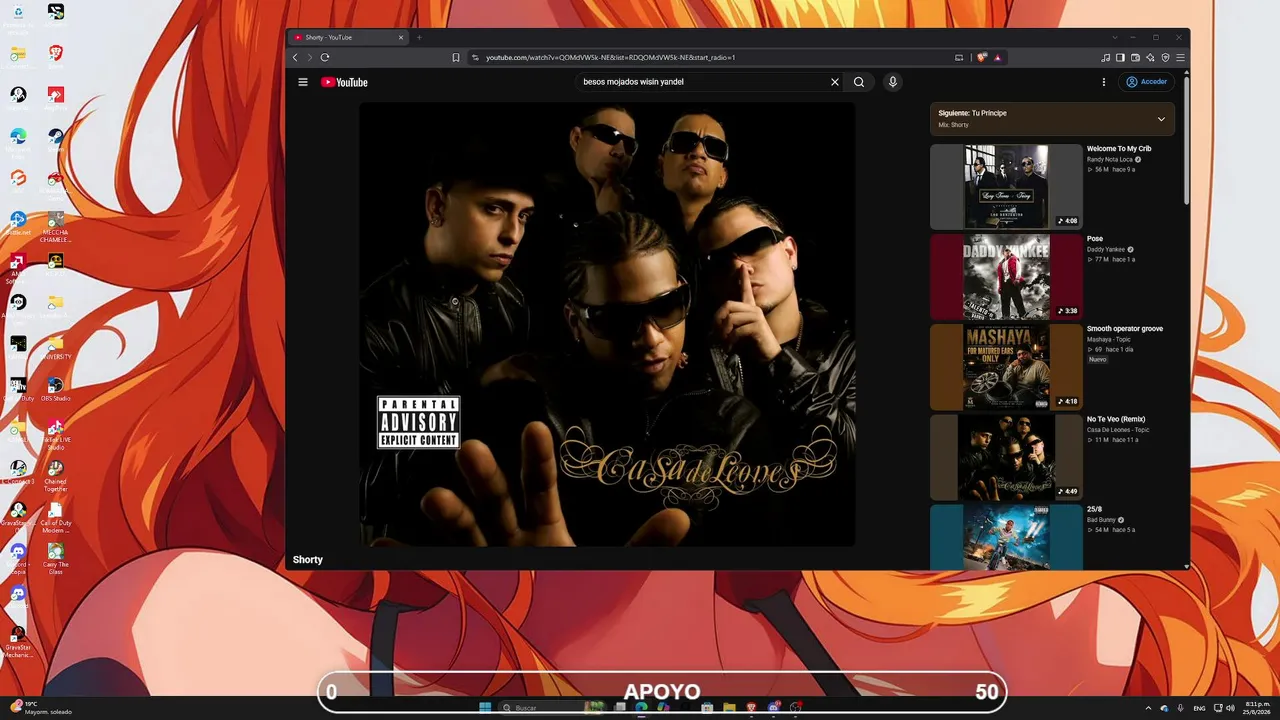Screen dimensions: 1280x720
Task: Open the YouTube guide hamburger menu
Action: (x=303, y=82)
